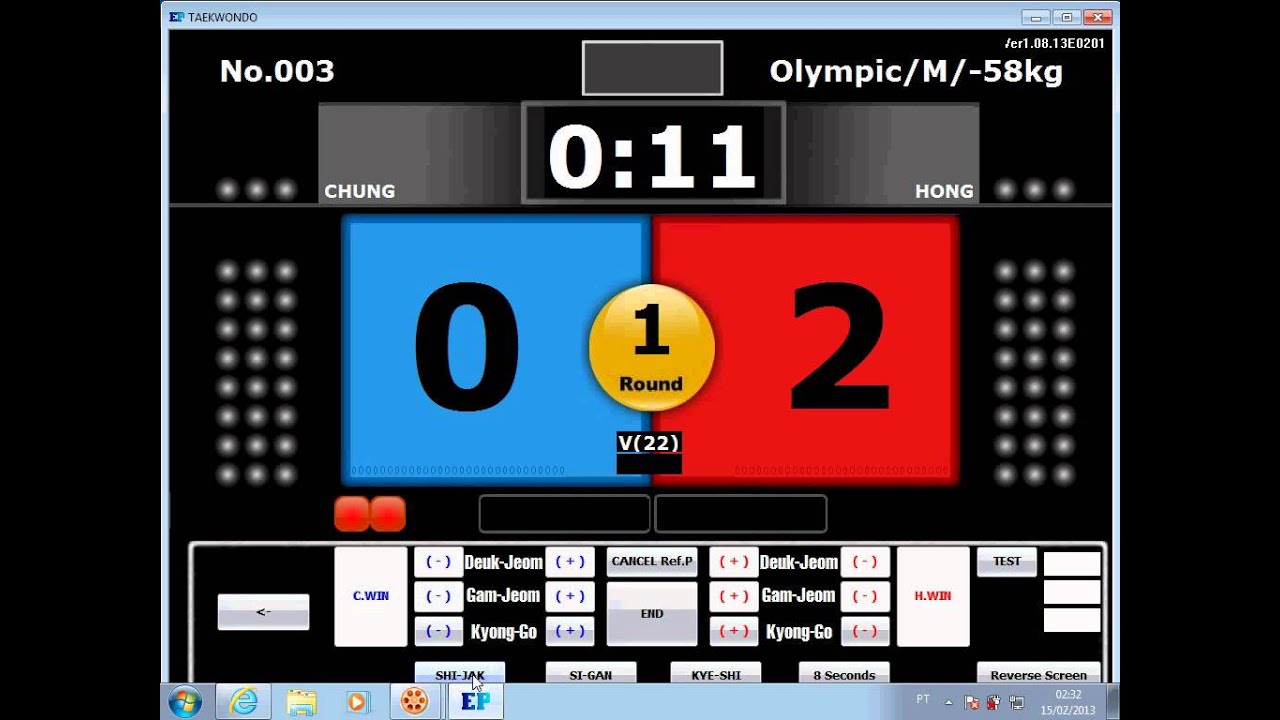Subtract a Deuk-Jeom point for Chung (blue minus)

click(438, 562)
